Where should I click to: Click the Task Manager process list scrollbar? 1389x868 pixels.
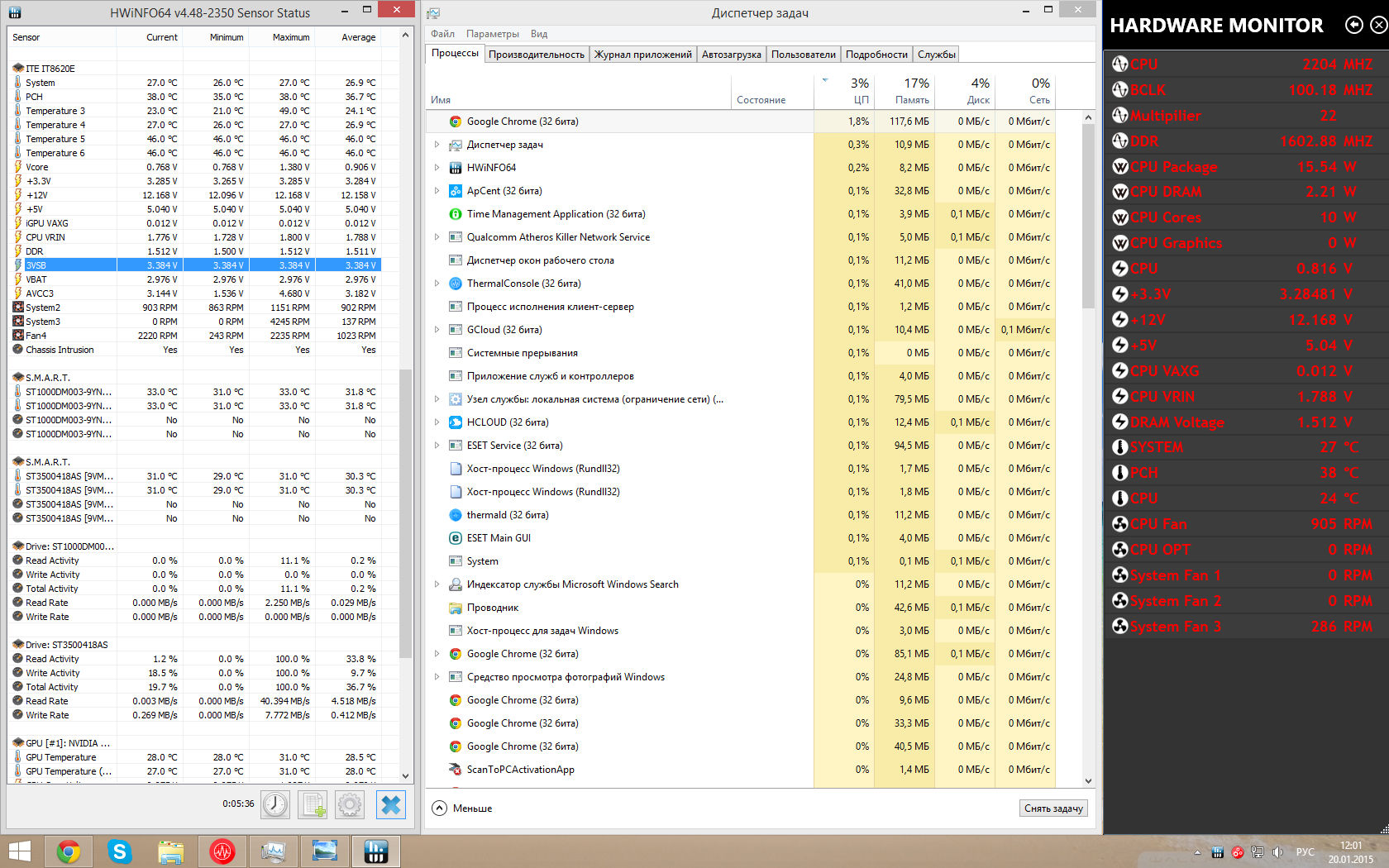1088,215
